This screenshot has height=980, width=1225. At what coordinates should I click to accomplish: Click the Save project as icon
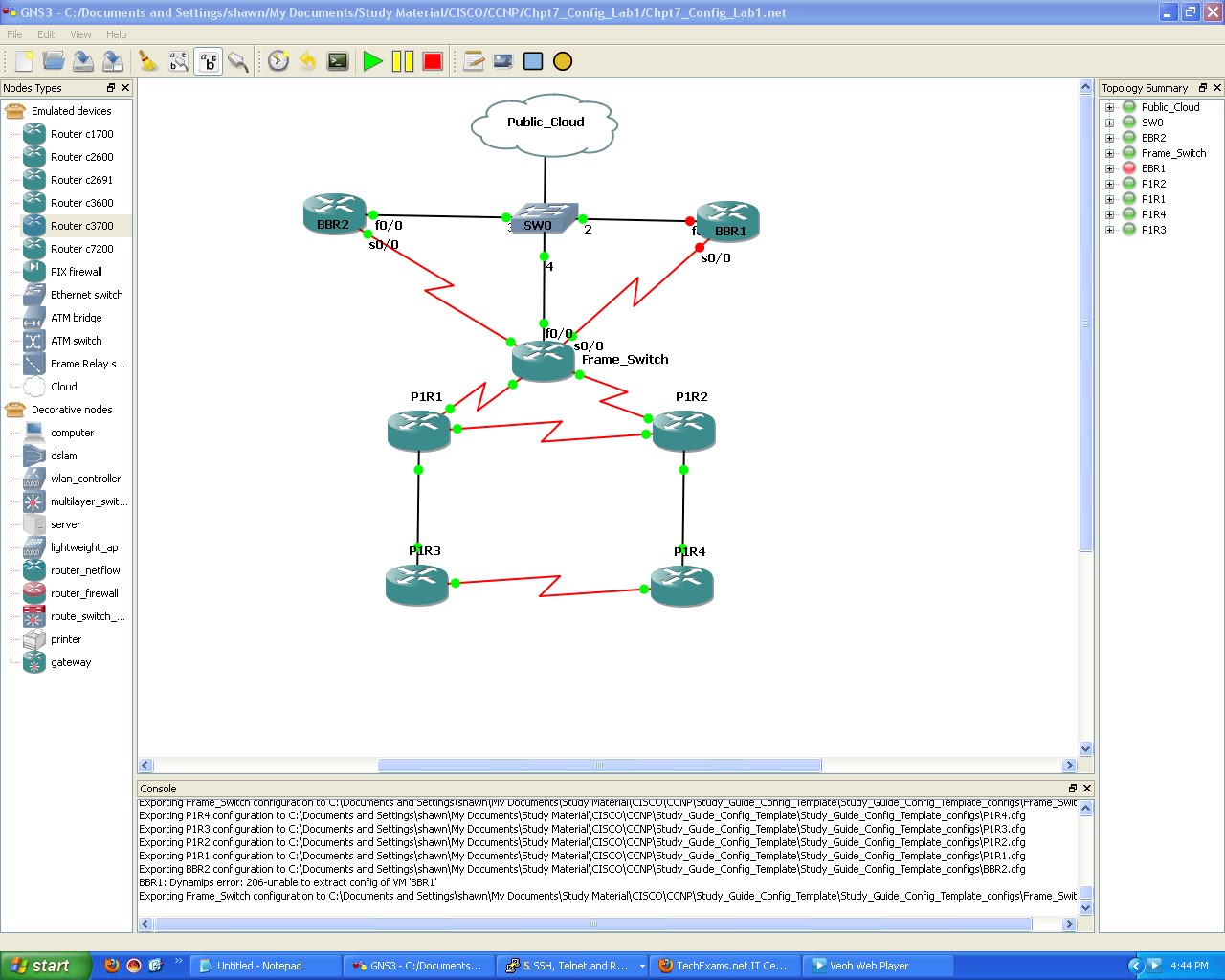[x=113, y=61]
